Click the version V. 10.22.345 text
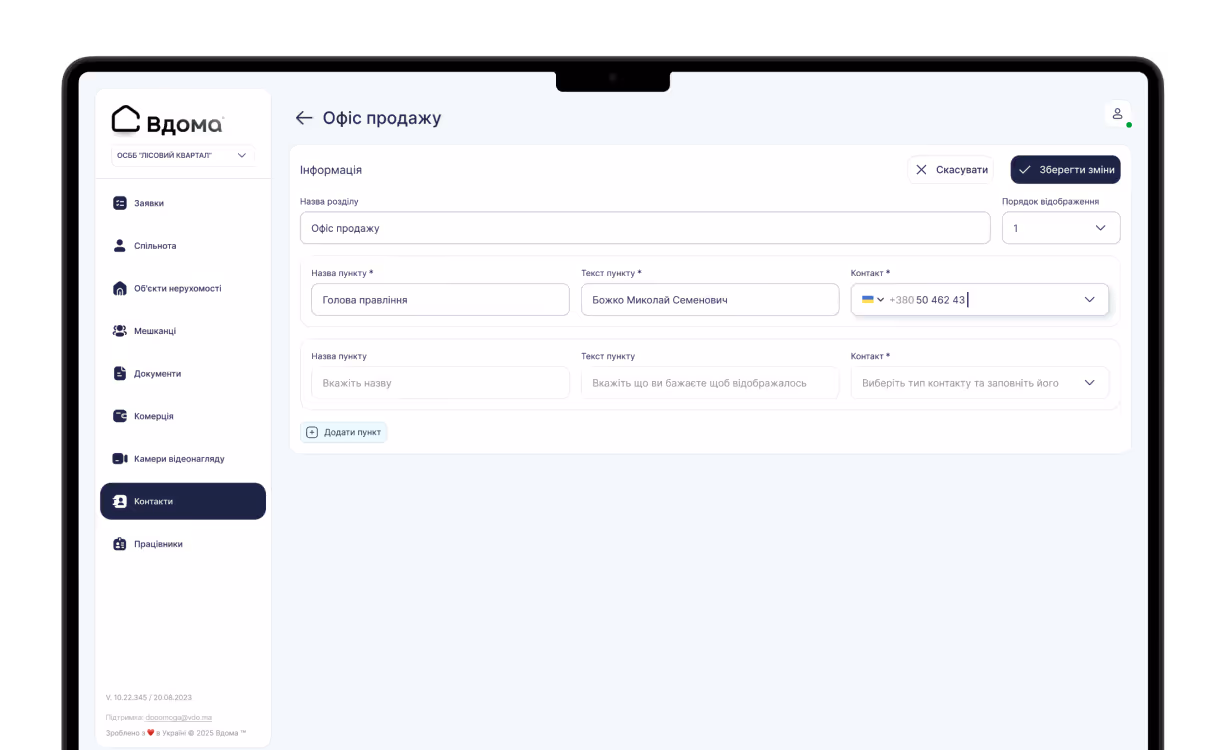 coord(149,697)
